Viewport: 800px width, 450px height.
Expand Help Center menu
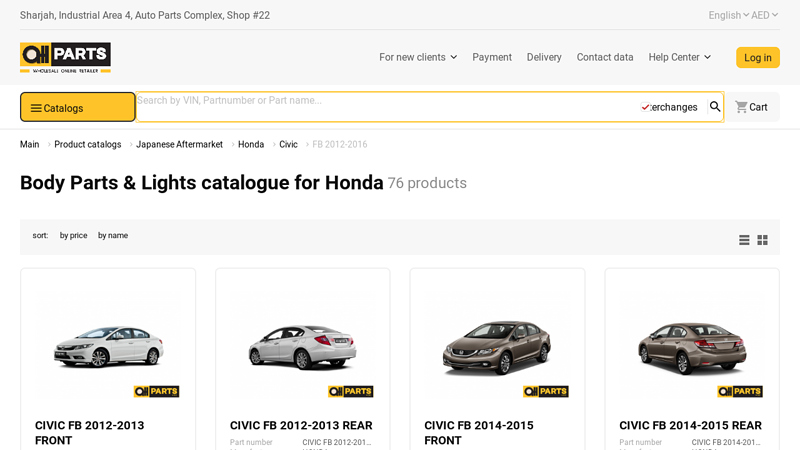[x=680, y=57]
